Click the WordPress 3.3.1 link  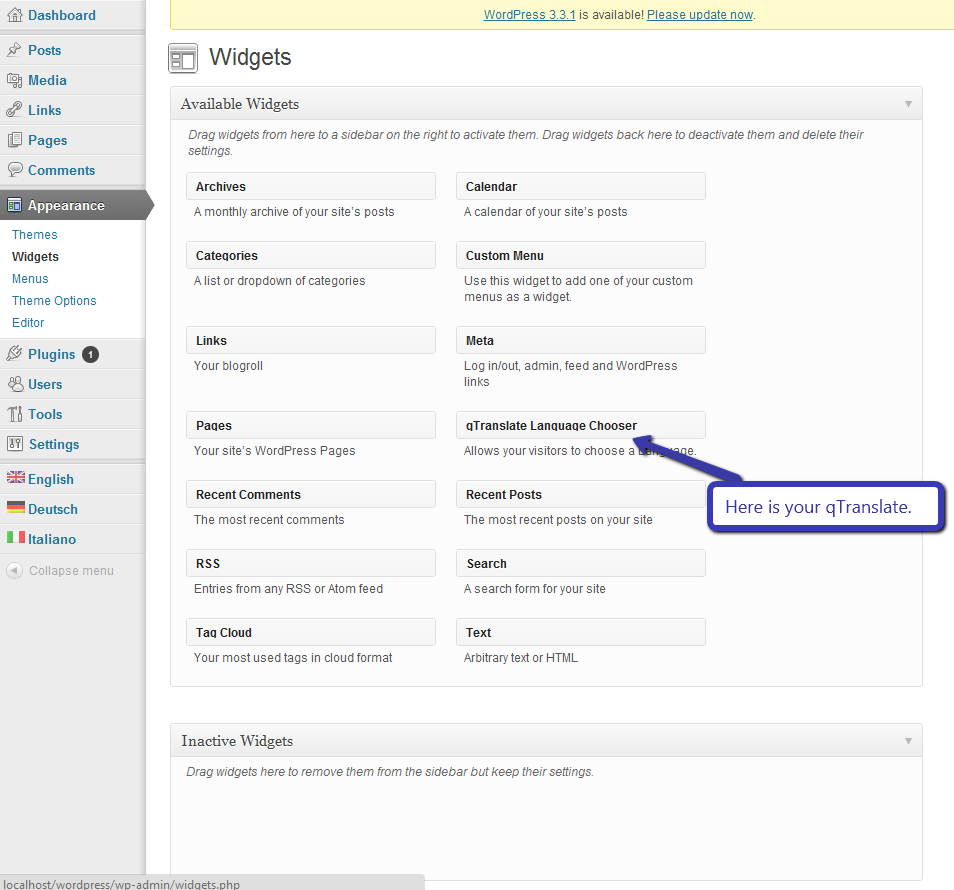pyautogui.click(x=529, y=15)
